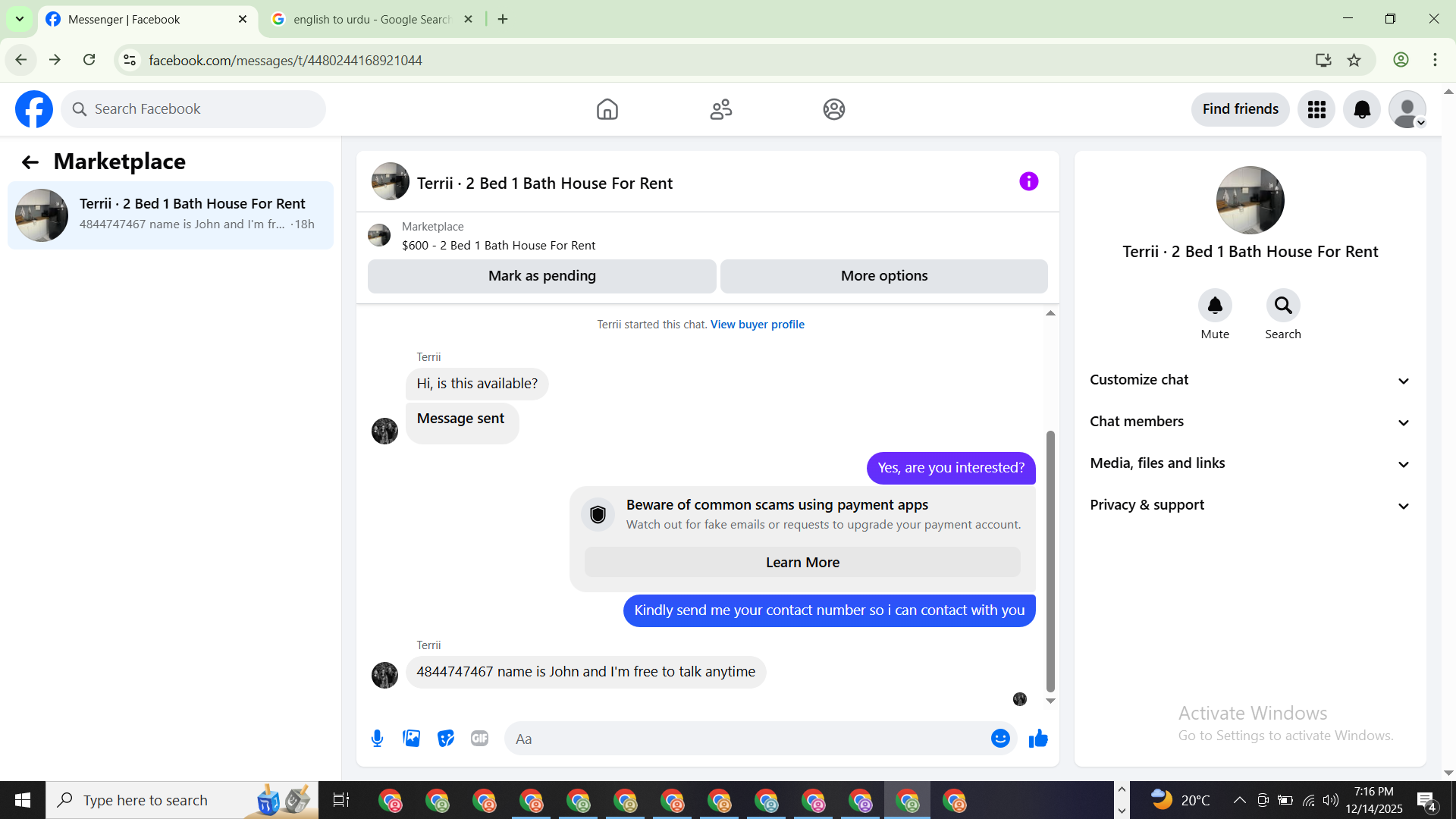Send a thumbs-up like
1456x819 pixels.
(x=1038, y=739)
